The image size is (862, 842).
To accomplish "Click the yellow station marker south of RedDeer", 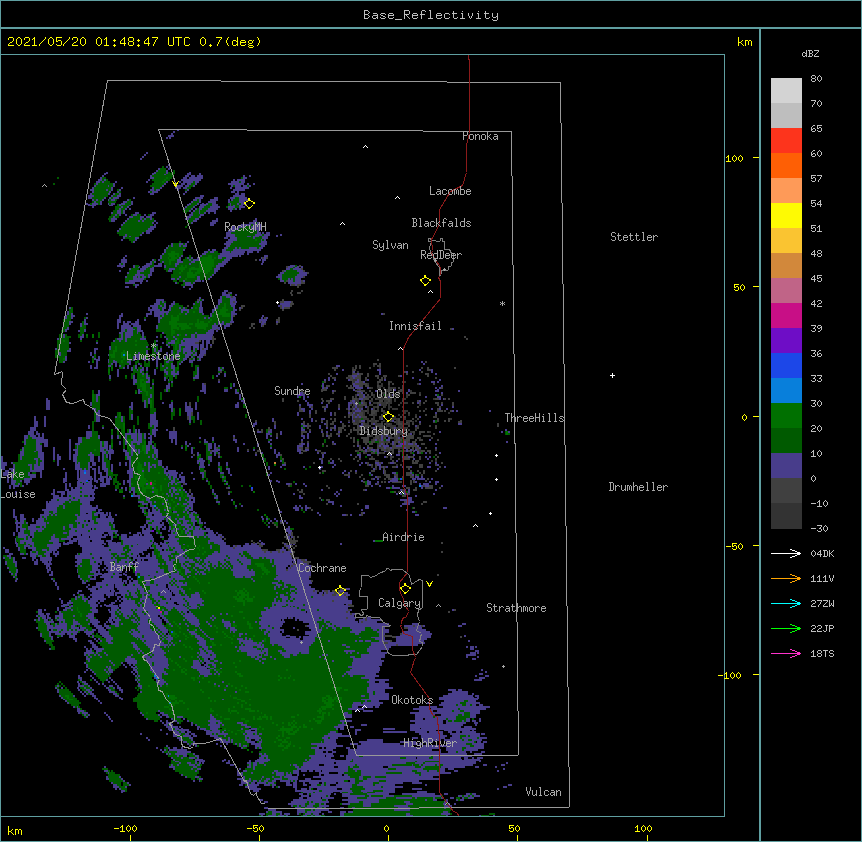I will 426,281.
